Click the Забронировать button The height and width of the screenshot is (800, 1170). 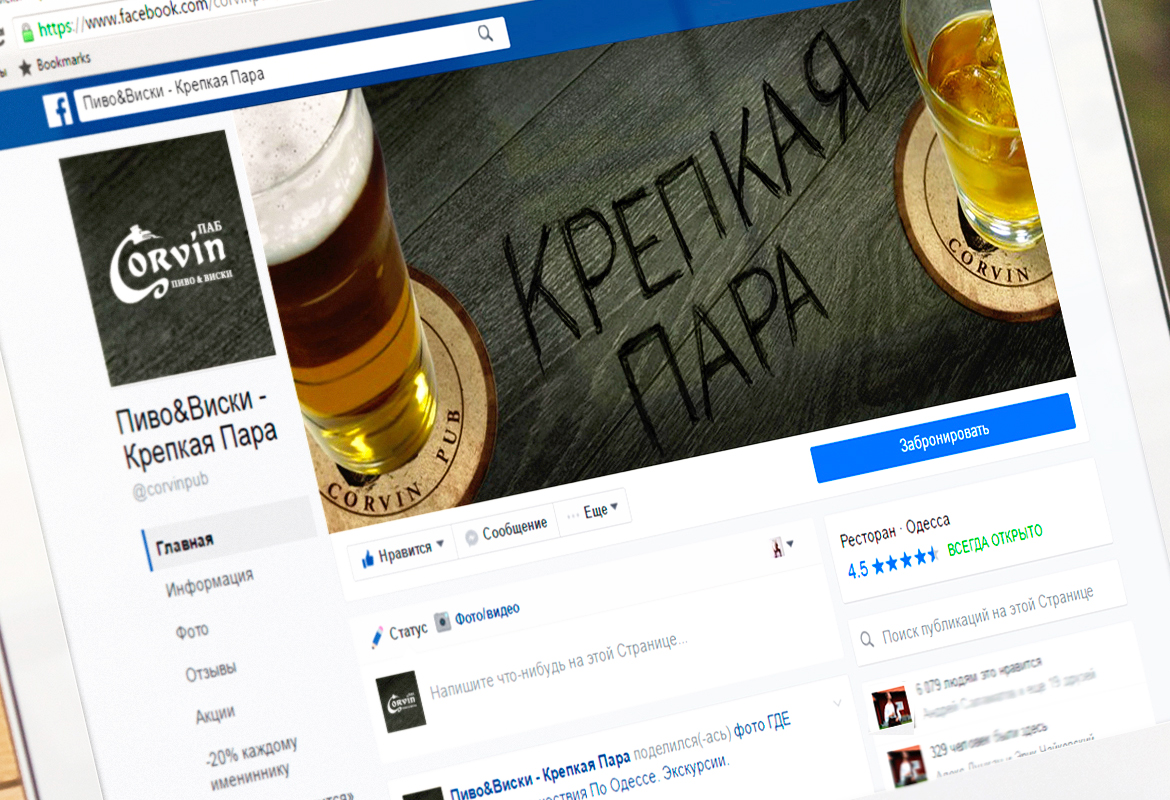click(x=943, y=438)
